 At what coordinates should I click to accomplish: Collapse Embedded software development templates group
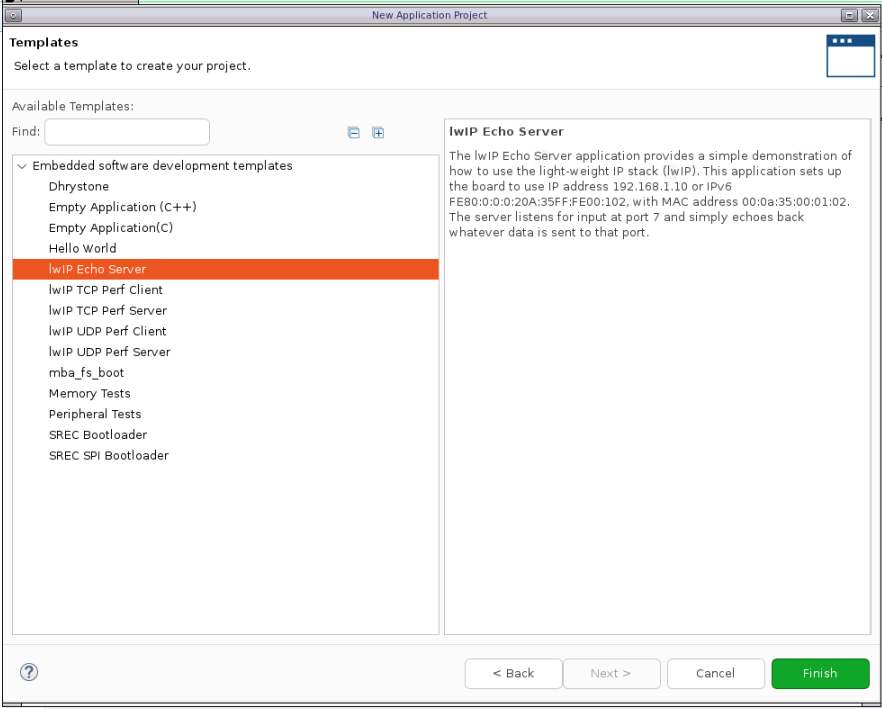[22, 166]
